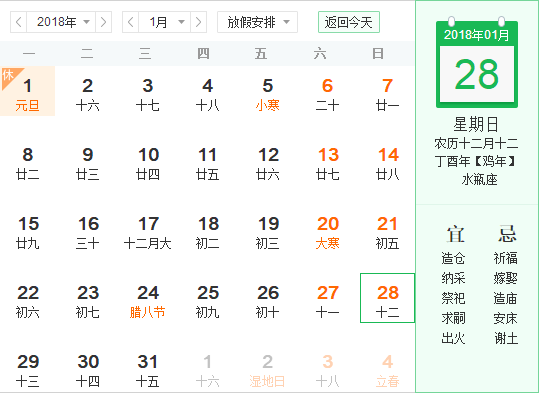Open the 2018年 year dropdown
The image size is (539, 394).
click(x=61, y=22)
